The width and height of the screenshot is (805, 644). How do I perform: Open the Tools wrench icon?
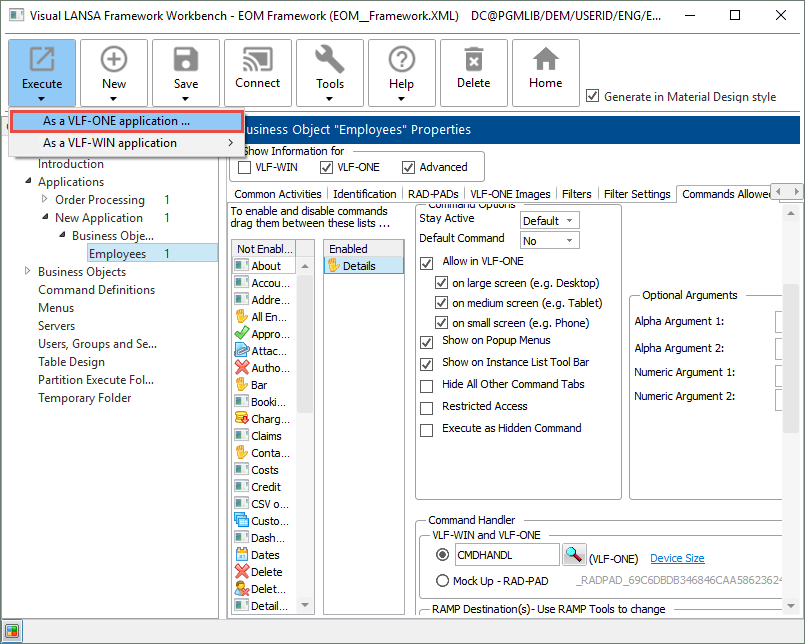(329, 59)
